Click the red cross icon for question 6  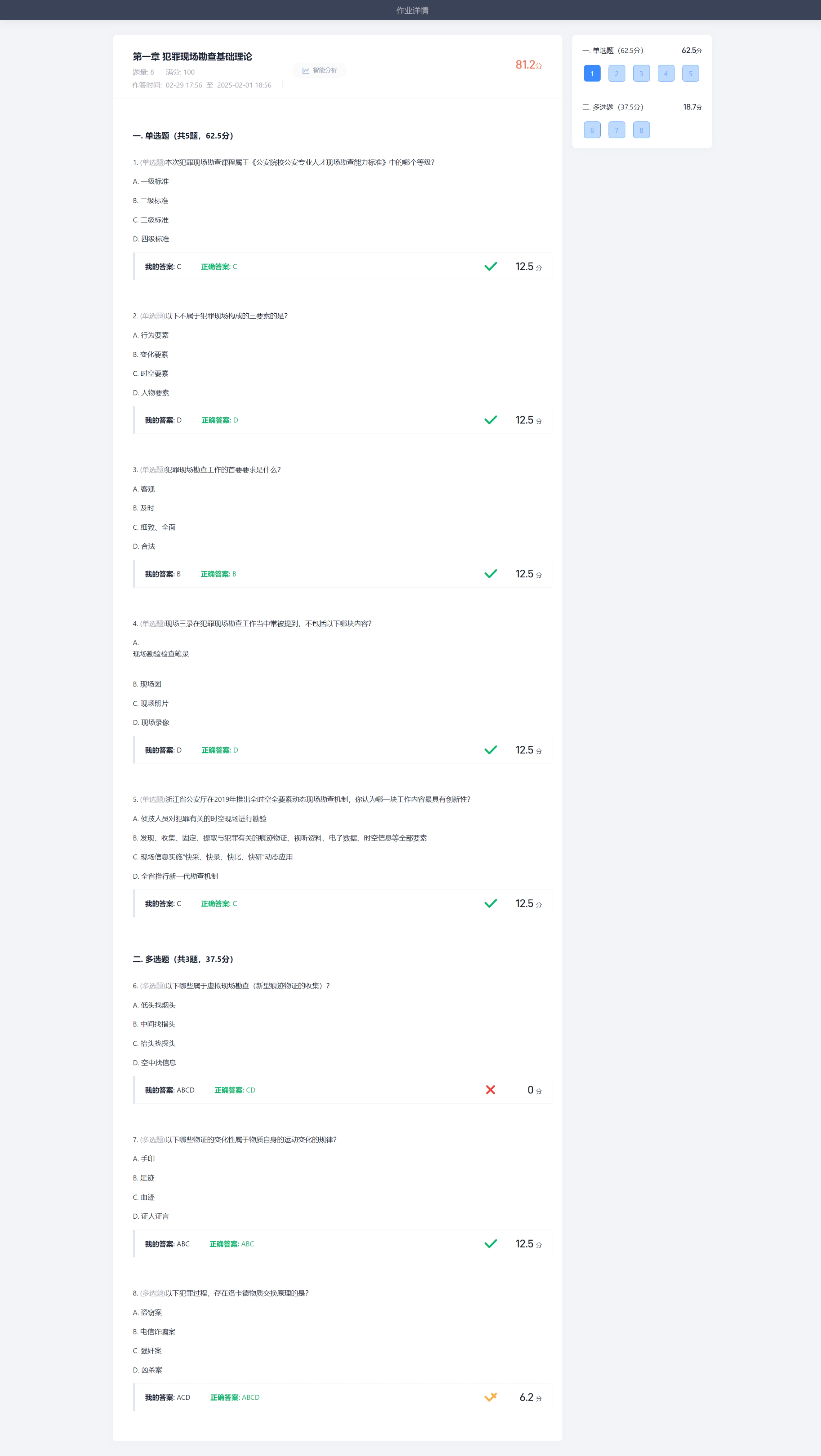(x=490, y=1090)
